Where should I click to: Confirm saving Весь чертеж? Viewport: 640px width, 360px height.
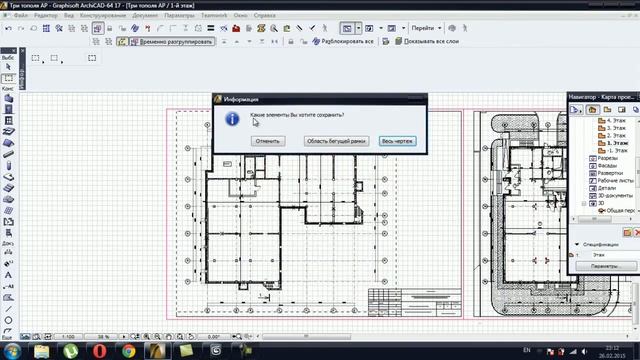(x=397, y=141)
